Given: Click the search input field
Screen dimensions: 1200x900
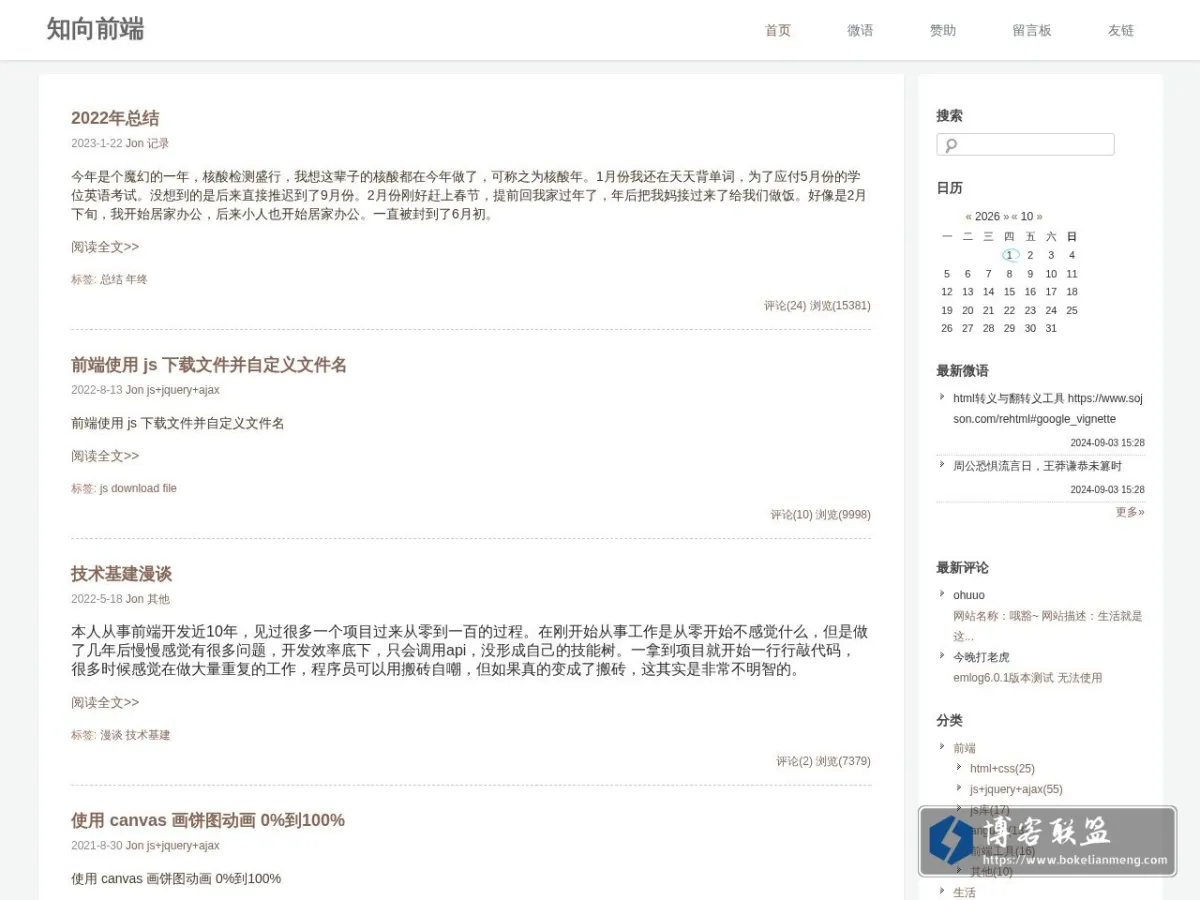Looking at the screenshot, I should pyautogui.click(x=1025, y=145).
